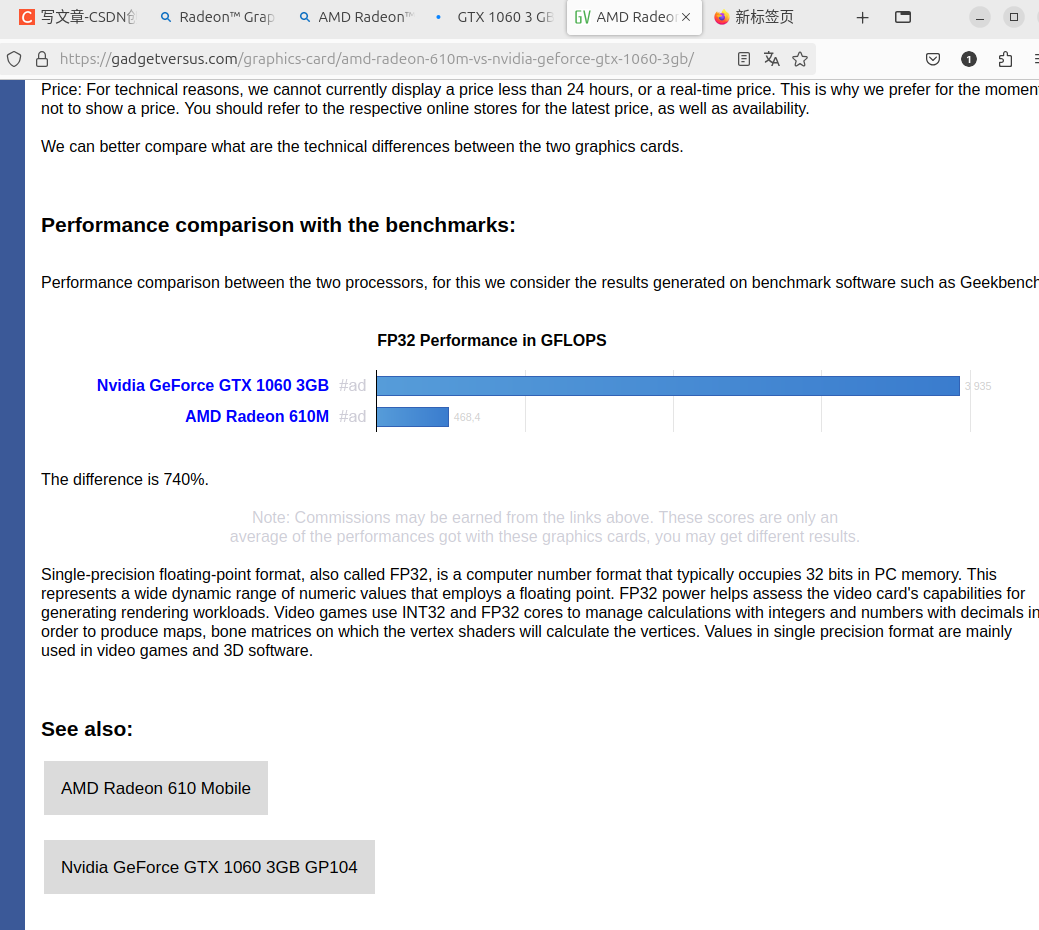Click the 3 935 GFLOPS value label
Screen dimensions: 1039x930
[x=978, y=386]
